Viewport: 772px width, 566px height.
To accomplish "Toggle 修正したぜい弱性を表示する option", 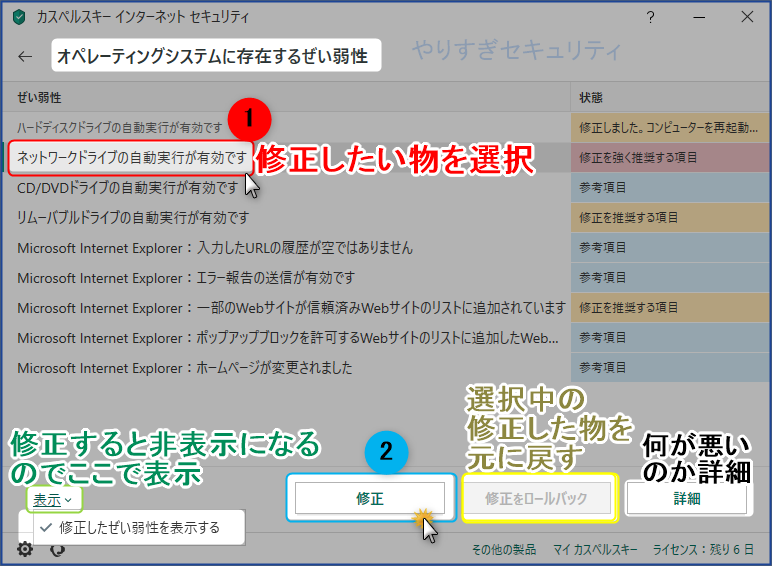I will tap(131, 528).
